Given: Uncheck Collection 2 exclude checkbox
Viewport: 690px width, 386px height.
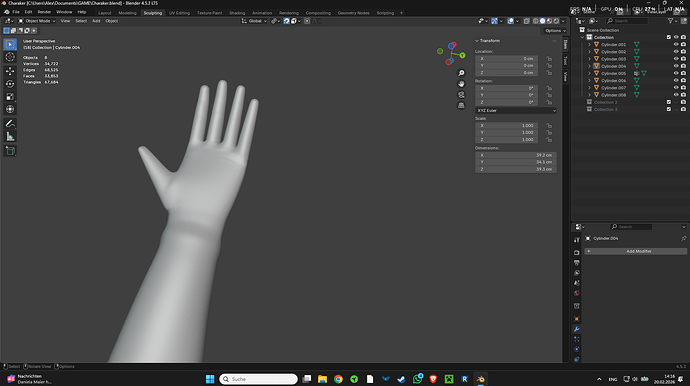Looking at the screenshot, I should point(669,102).
